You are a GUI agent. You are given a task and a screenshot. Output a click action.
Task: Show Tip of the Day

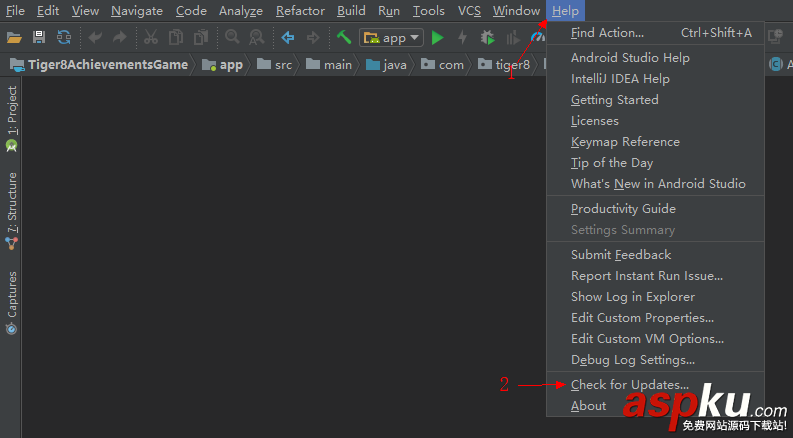pos(655,163)
